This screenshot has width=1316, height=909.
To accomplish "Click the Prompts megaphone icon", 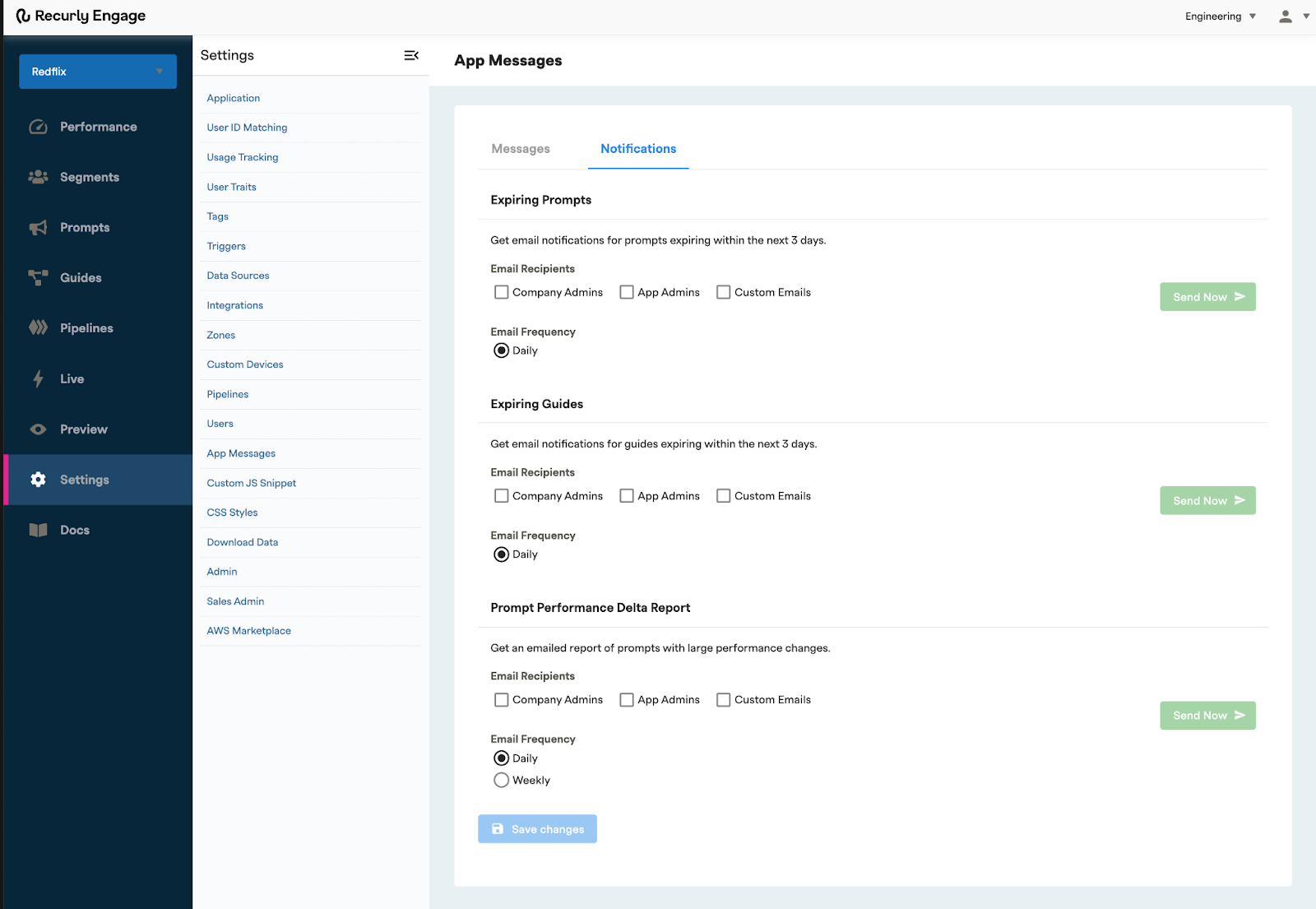I will (x=38, y=228).
